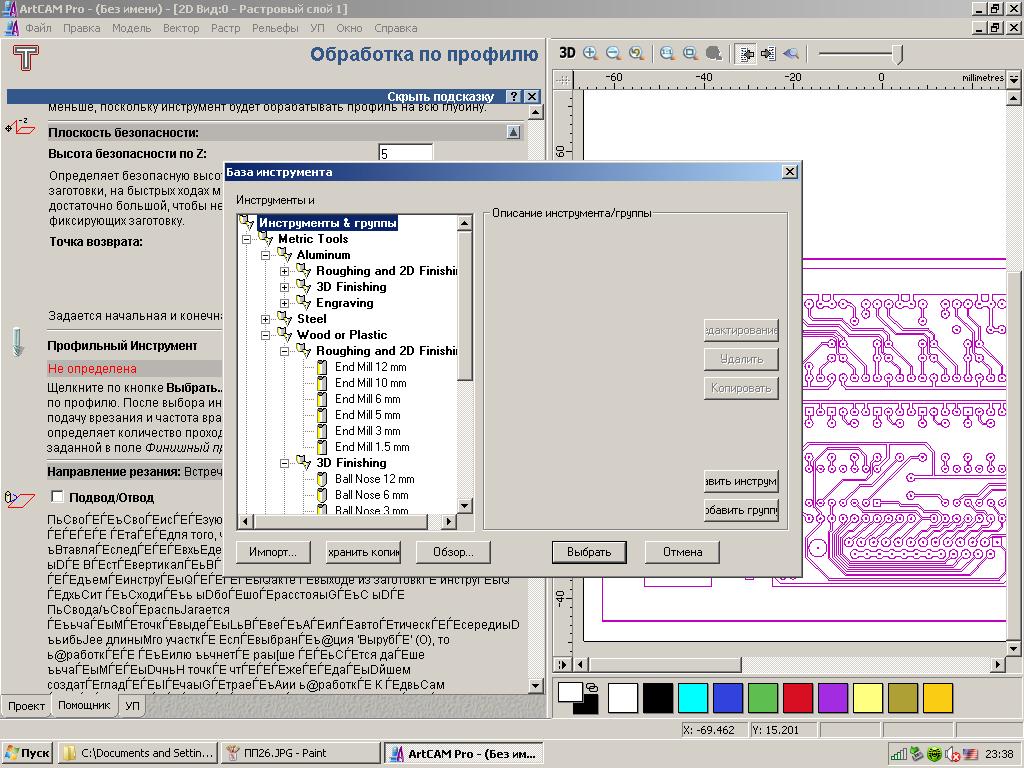Click the add tool button
The width and height of the screenshot is (1024, 768).
(741, 482)
